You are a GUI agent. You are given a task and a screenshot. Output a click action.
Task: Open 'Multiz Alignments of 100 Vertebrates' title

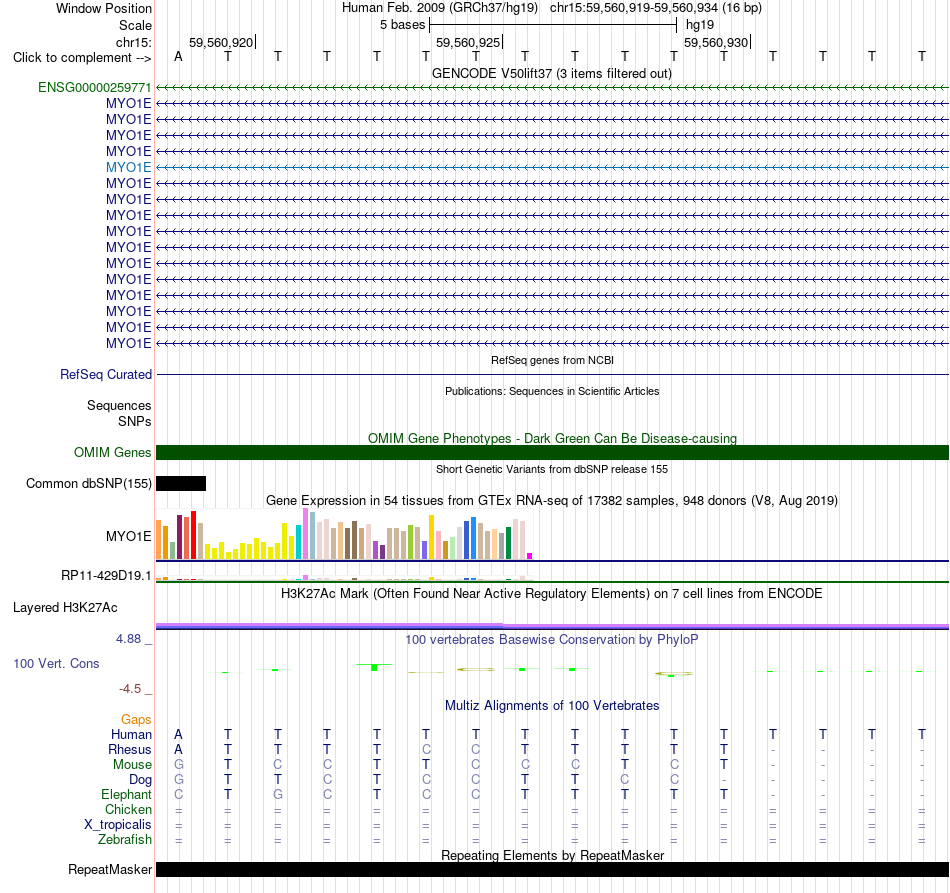(x=552, y=705)
